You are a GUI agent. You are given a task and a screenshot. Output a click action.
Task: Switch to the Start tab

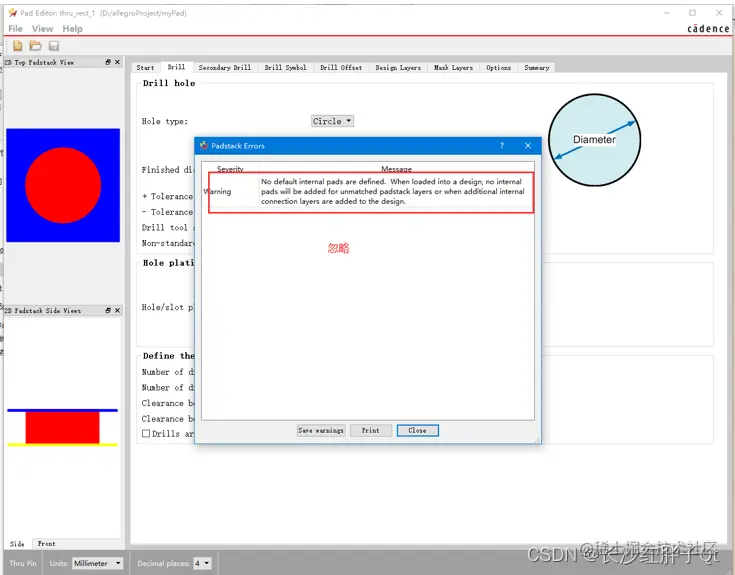click(145, 67)
